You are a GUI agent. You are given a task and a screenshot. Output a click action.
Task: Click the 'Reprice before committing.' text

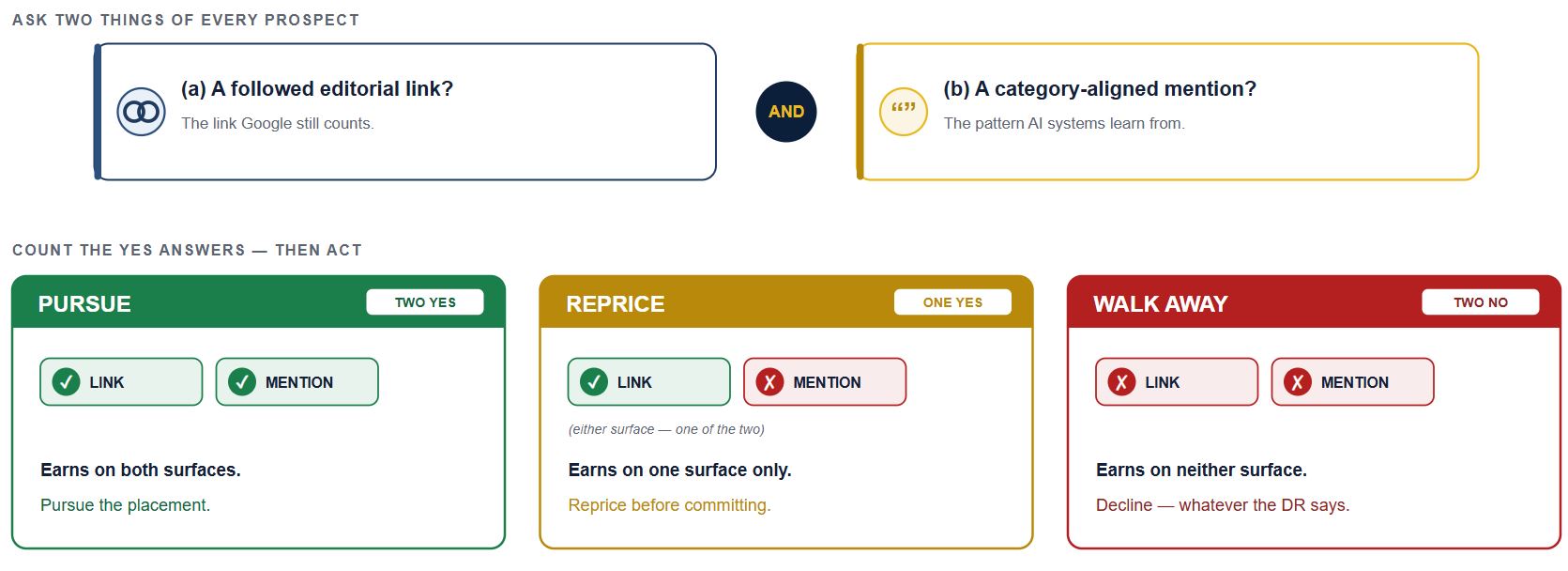point(669,505)
